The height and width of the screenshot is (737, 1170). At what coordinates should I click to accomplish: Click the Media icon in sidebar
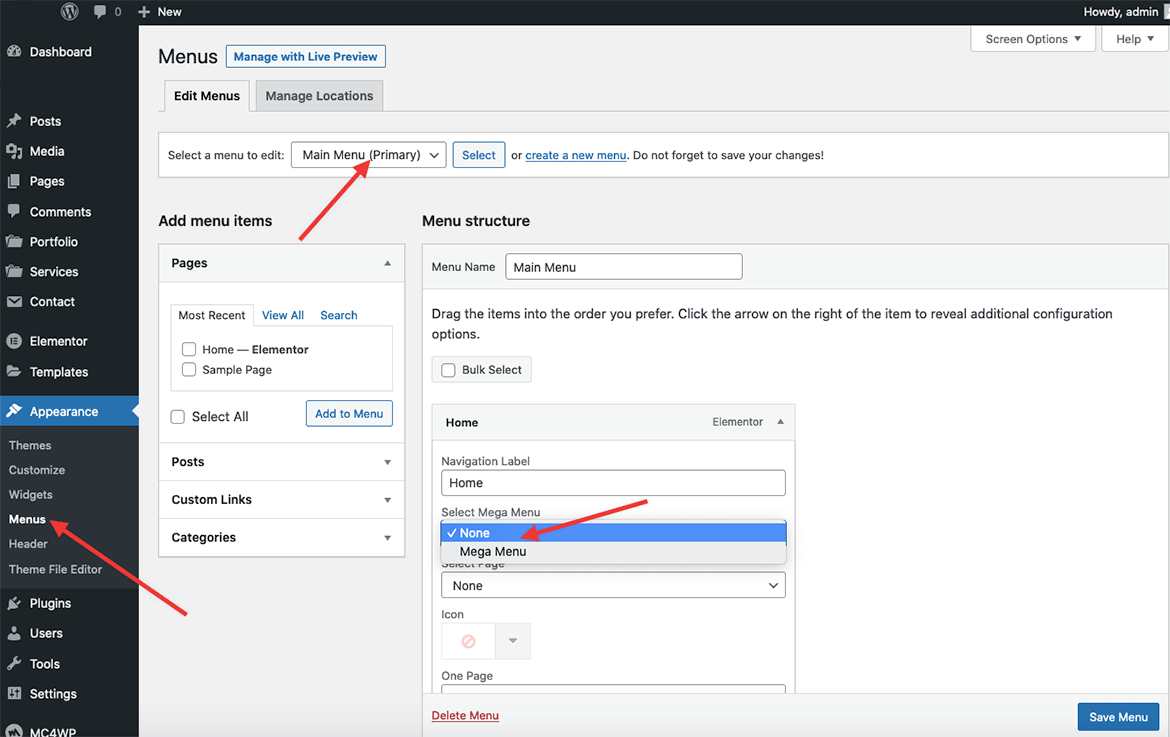pyautogui.click(x=14, y=151)
